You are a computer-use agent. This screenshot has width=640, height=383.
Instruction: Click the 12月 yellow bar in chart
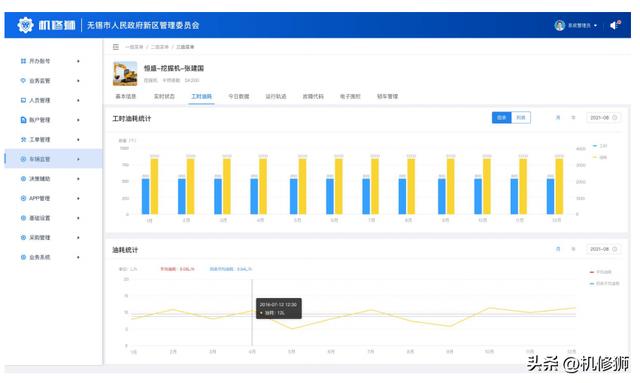tap(559, 187)
